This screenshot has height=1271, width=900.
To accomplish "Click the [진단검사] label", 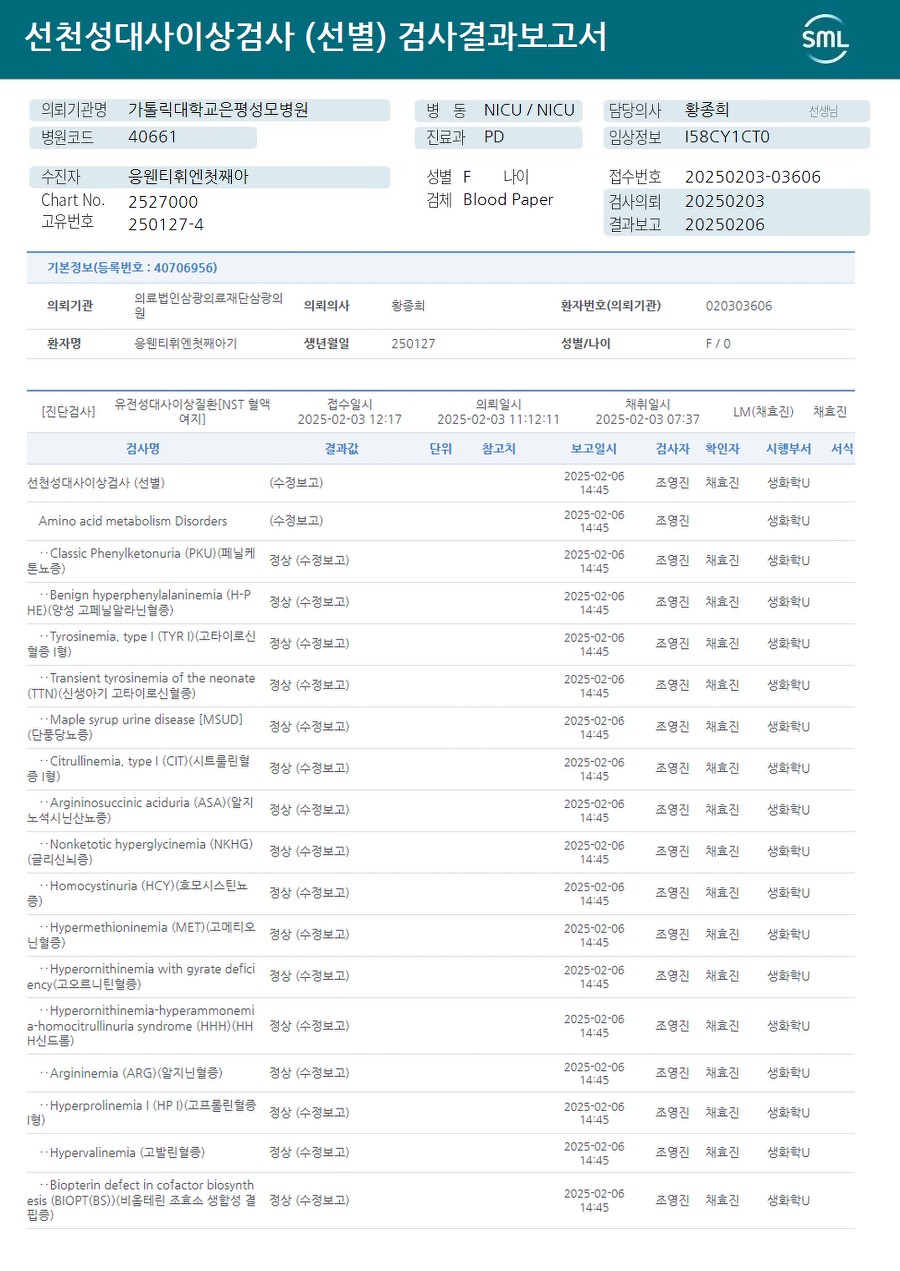I will [x=68, y=411].
